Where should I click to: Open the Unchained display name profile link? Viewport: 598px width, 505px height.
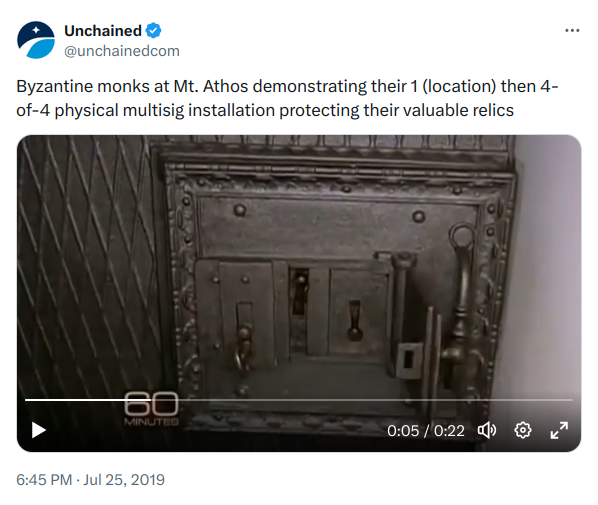coord(103,31)
